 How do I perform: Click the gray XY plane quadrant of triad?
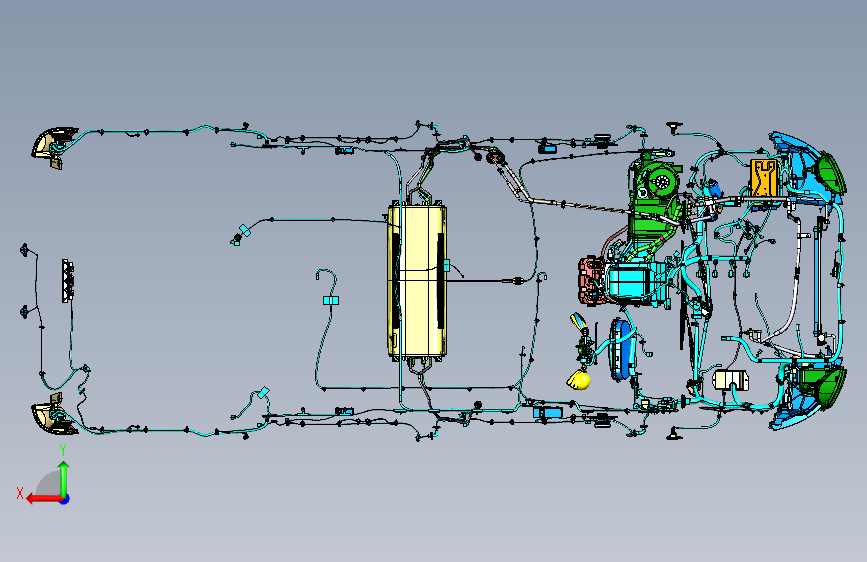(49, 484)
